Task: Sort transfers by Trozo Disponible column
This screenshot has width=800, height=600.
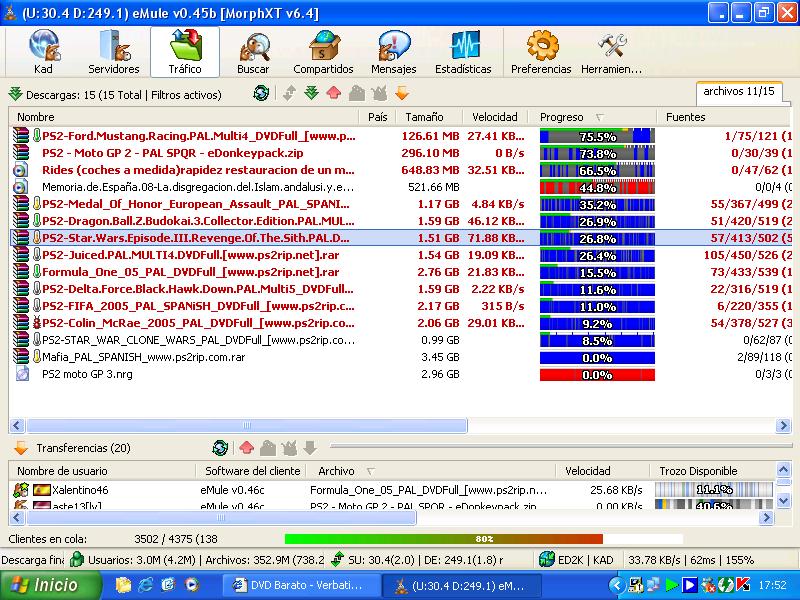Action: (712, 471)
